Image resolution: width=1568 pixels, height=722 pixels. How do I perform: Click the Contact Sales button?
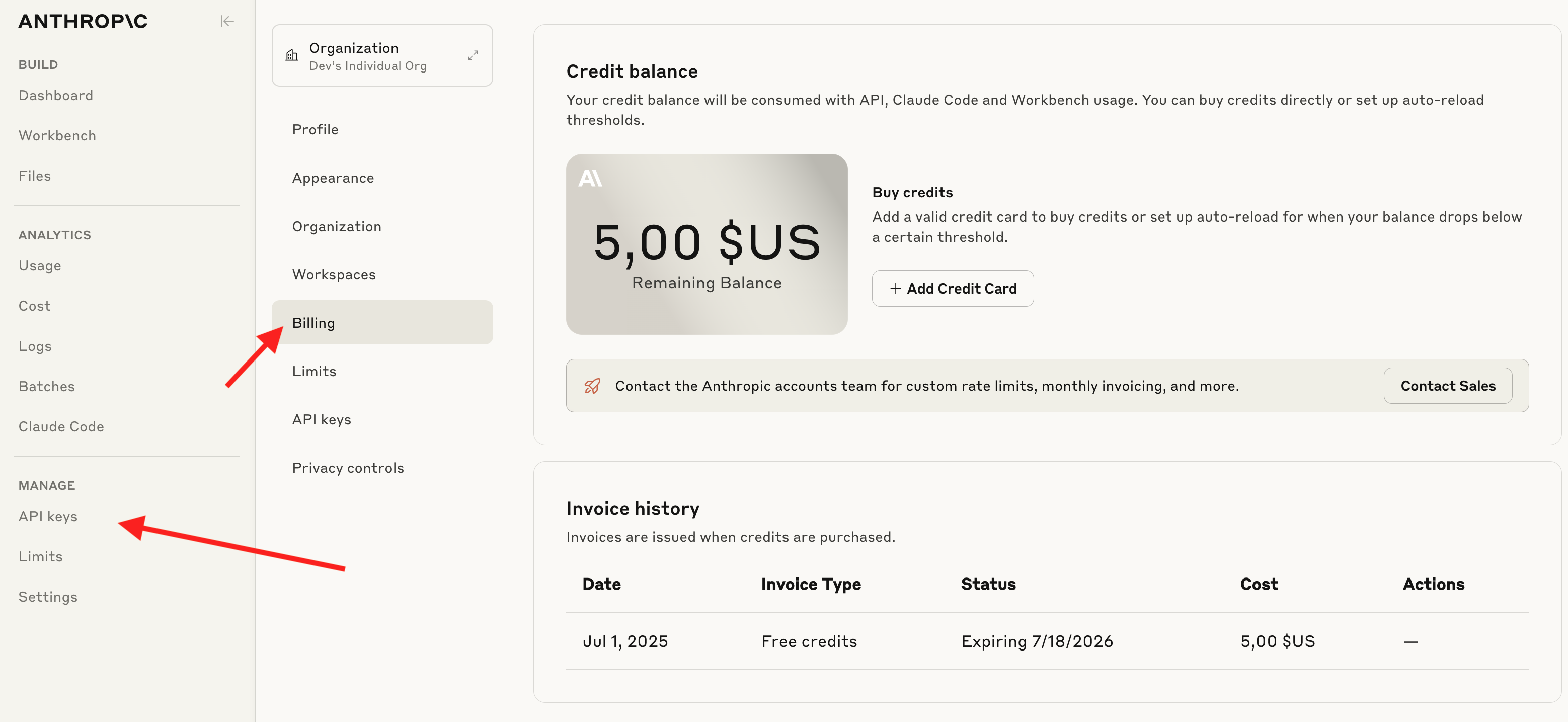tap(1447, 386)
